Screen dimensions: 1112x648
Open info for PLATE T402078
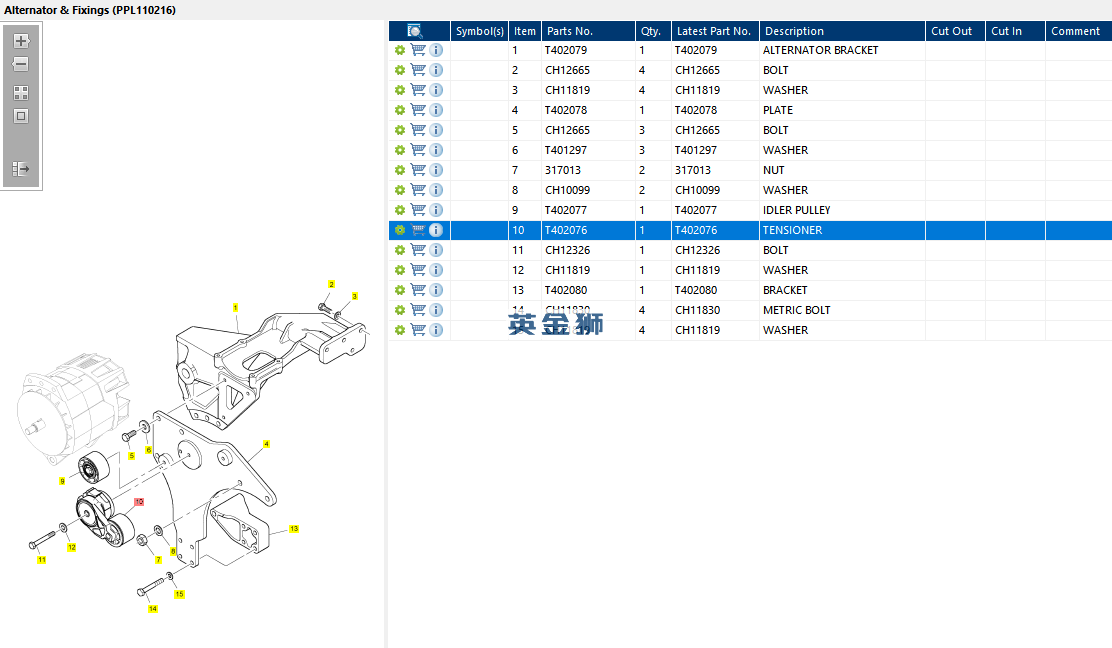click(x=436, y=110)
